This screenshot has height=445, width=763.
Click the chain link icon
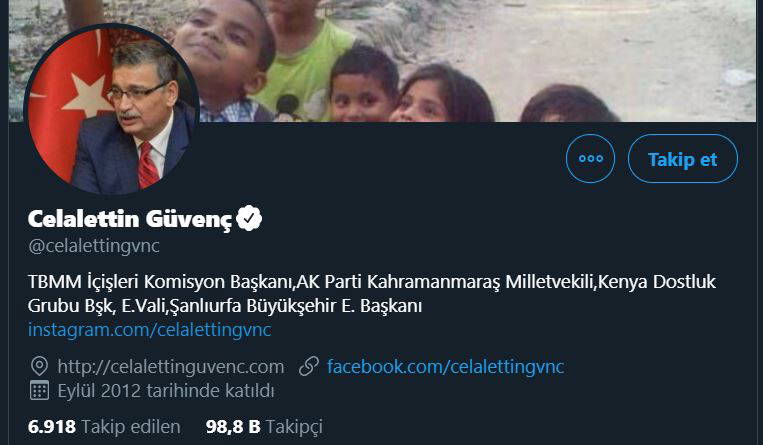click(309, 366)
